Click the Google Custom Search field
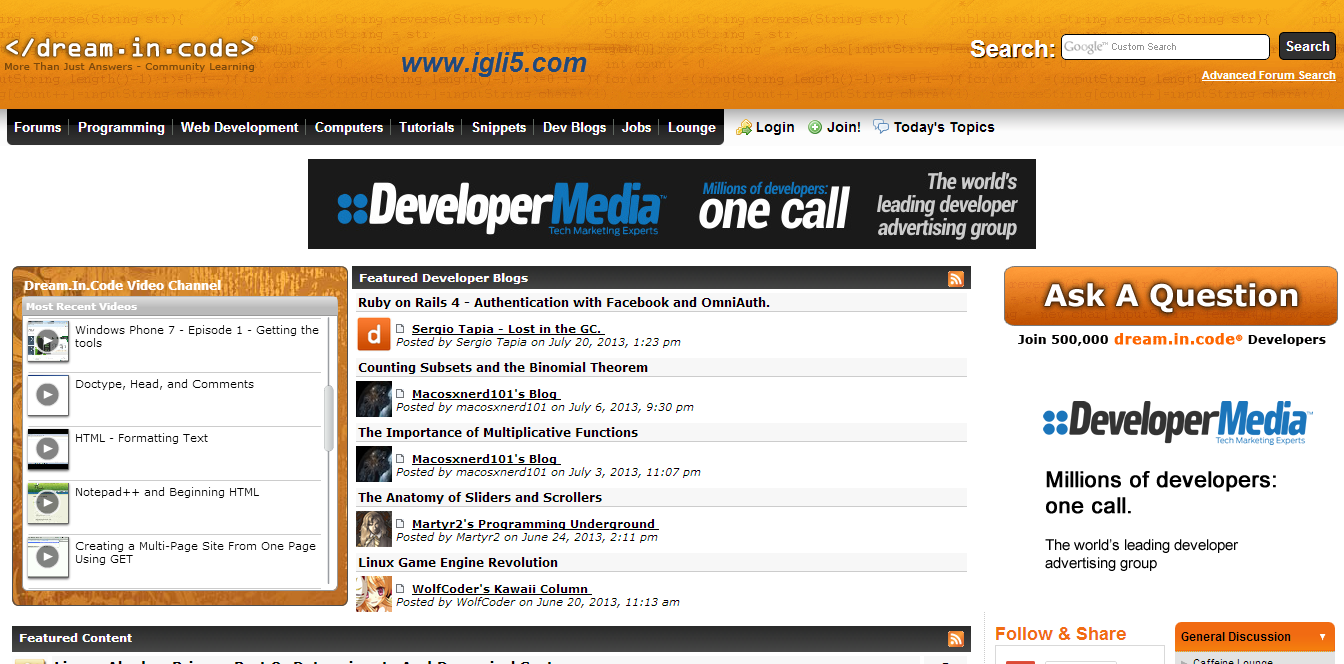 (1166, 46)
